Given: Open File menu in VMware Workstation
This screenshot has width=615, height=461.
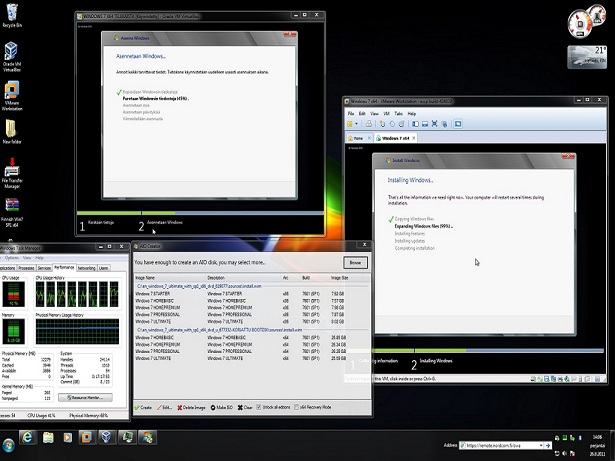Looking at the screenshot, I should click(351, 113).
